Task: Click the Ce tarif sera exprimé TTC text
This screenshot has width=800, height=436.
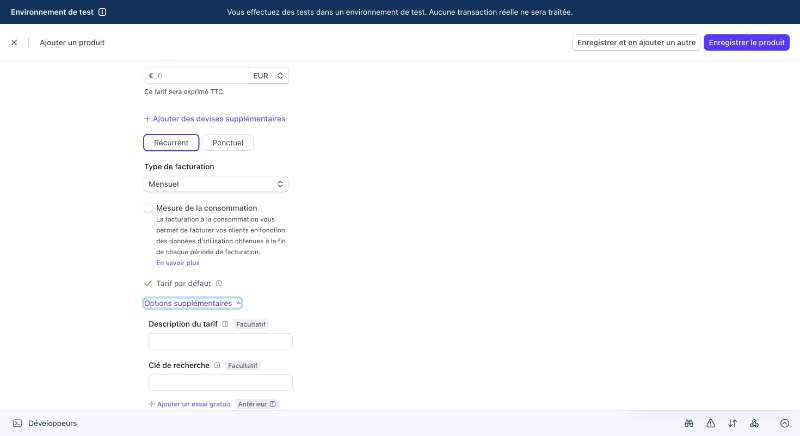Action: click(x=184, y=92)
